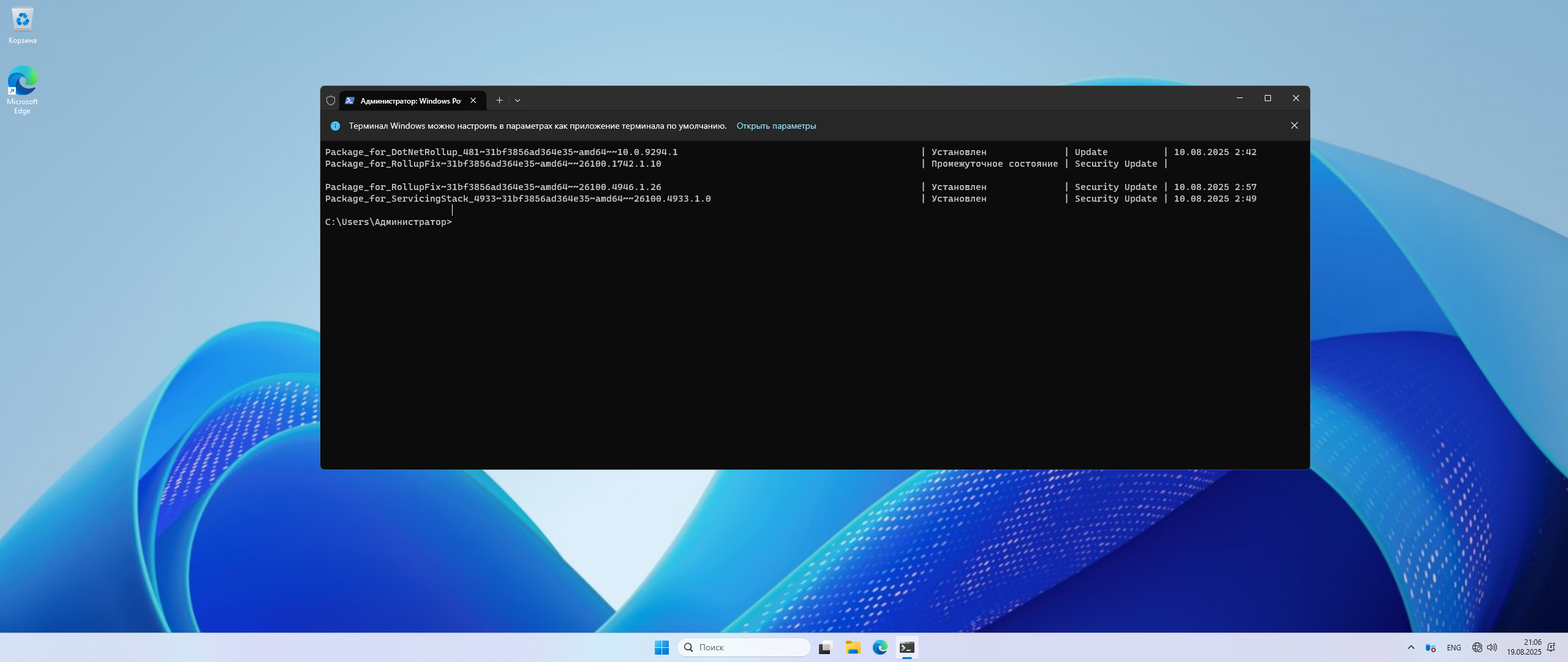Click the 10.08.2025 2:49 install date
Viewport: 1568px width, 662px height.
[x=1215, y=199]
